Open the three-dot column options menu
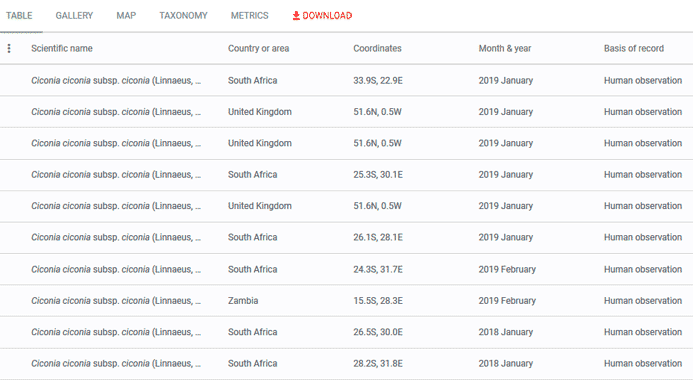The width and height of the screenshot is (693, 380). coord(9,49)
